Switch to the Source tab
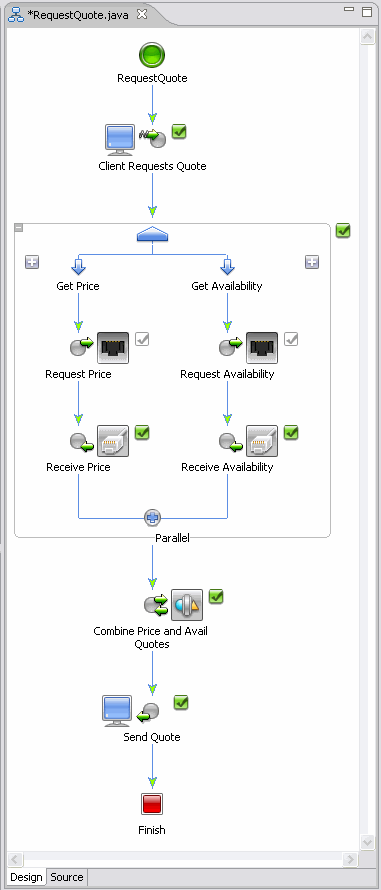This screenshot has width=381, height=890. tap(66, 877)
